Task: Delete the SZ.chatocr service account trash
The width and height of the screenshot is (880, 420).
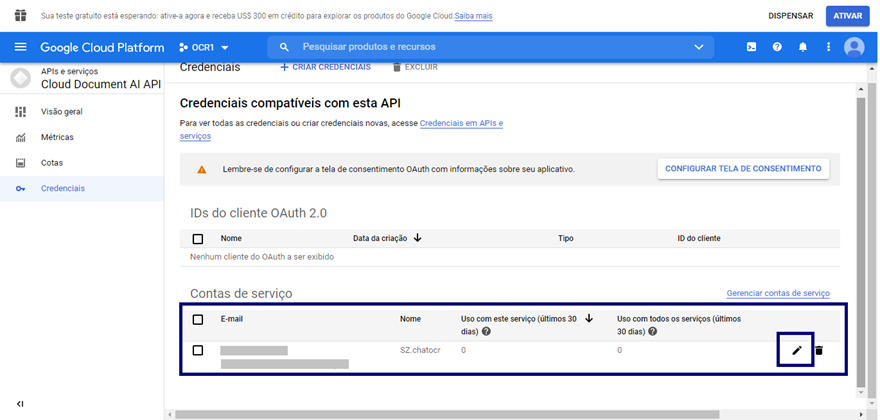Action: [x=819, y=350]
